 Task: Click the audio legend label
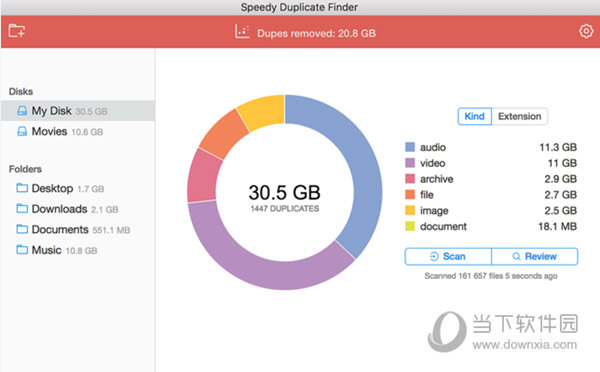(433, 147)
